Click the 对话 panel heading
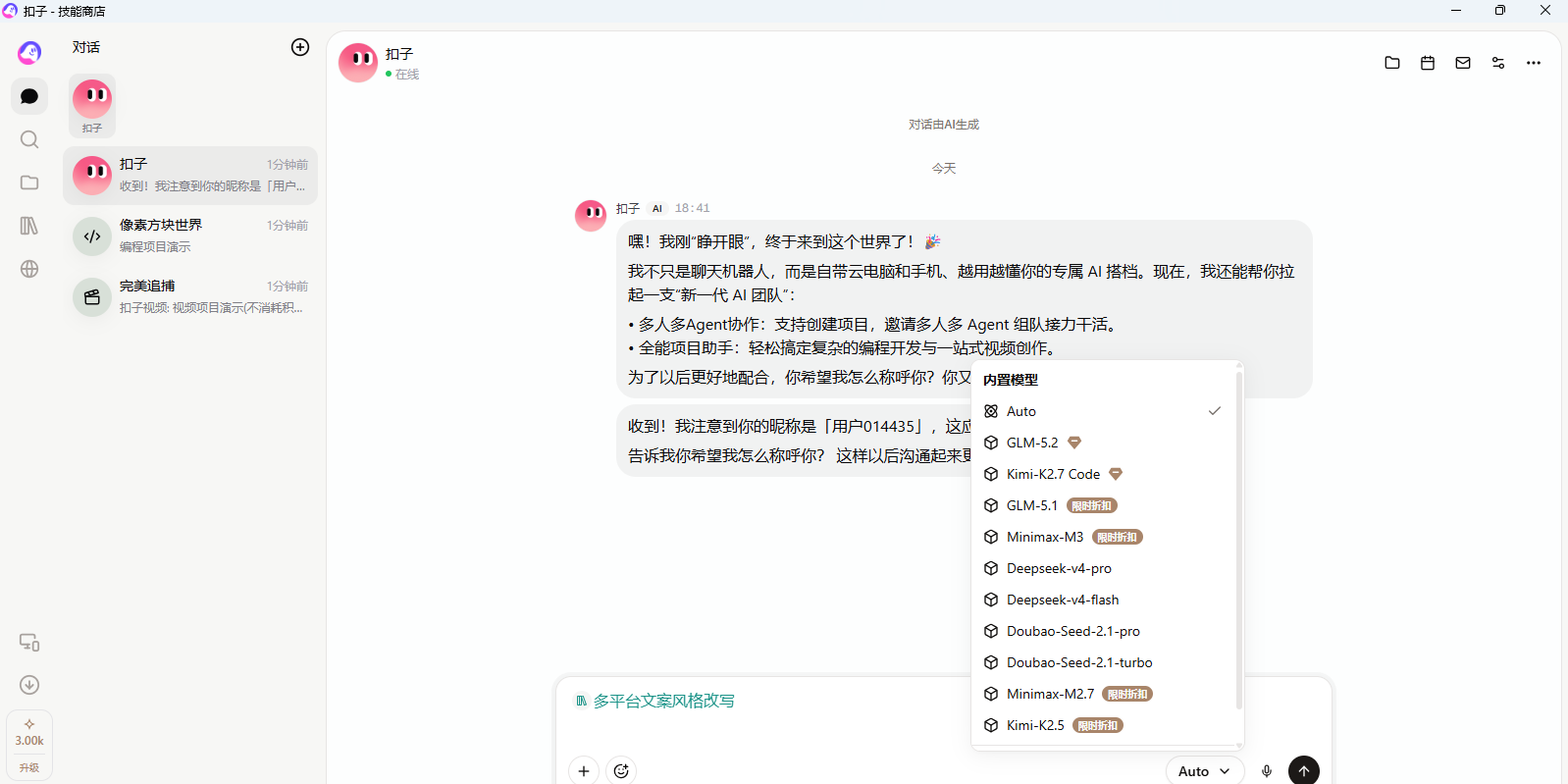The height and width of the screenshot is (784, 1568). coord(86,47)
